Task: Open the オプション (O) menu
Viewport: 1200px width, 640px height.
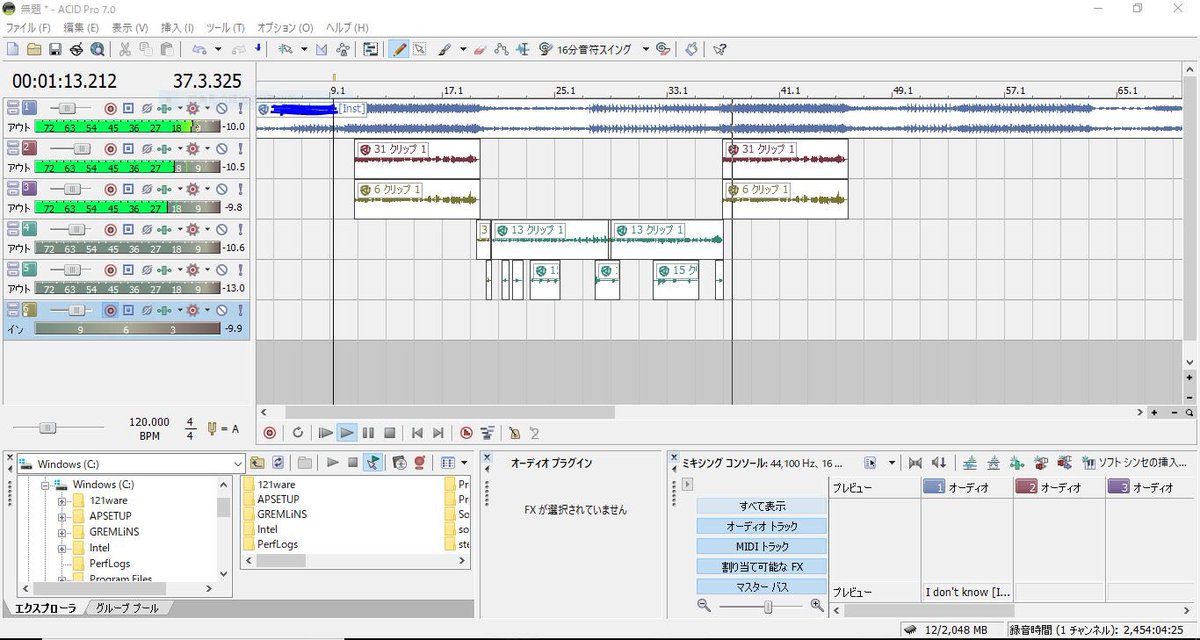Action: click(x=285, y=28)
